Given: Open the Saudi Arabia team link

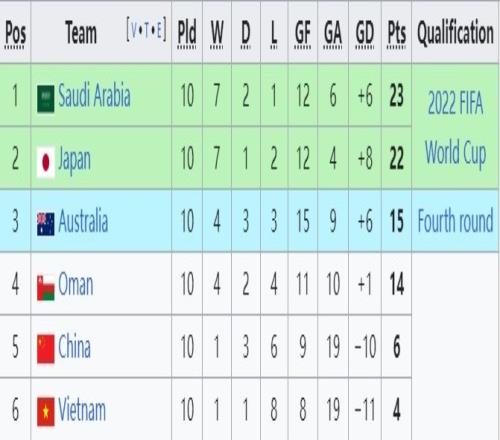Looking at the screenshot, I should tap(94, 95).
